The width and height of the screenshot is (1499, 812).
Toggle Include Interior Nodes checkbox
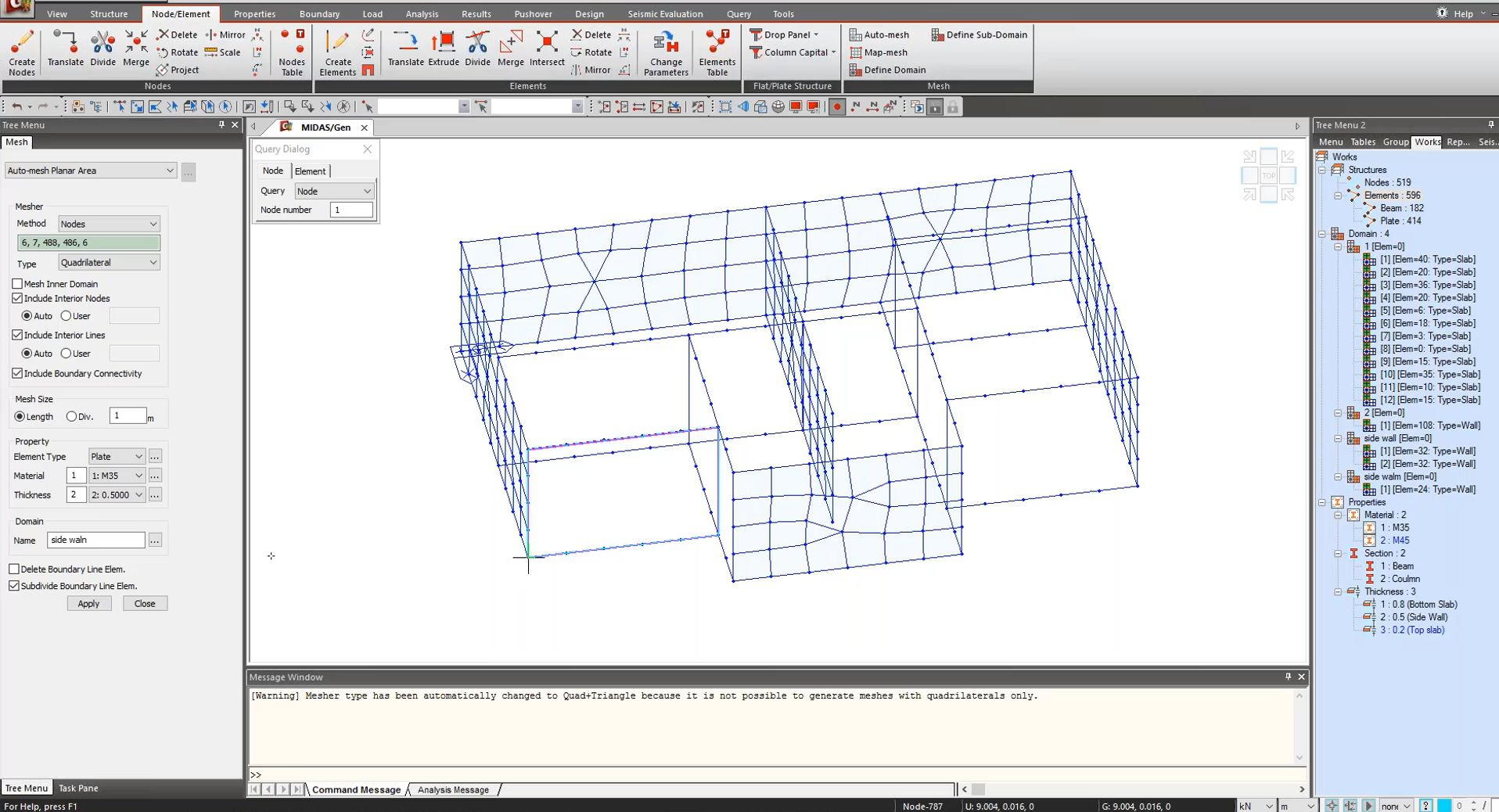click(17, 298)
